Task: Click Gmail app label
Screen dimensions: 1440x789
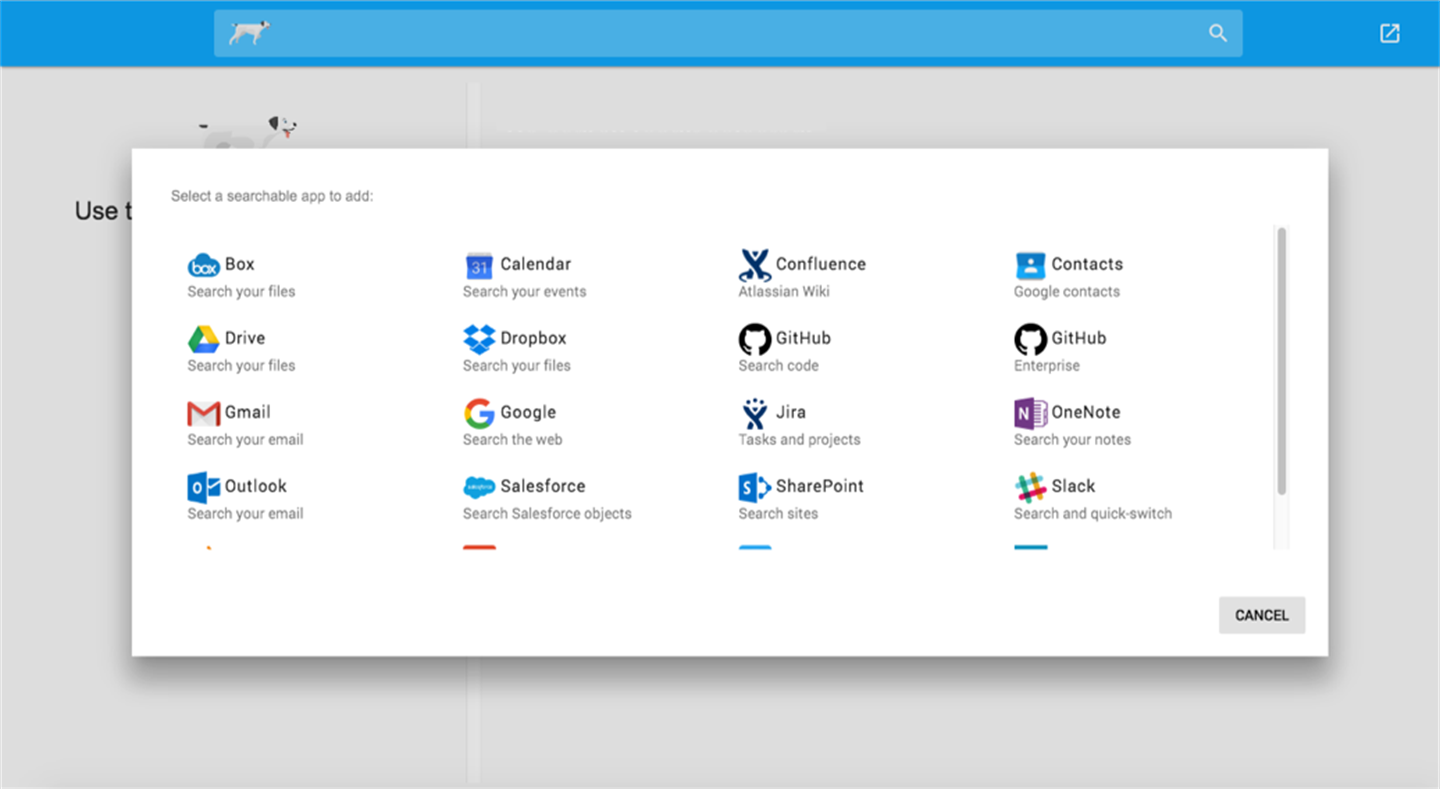Action: (x=248, y=412)
